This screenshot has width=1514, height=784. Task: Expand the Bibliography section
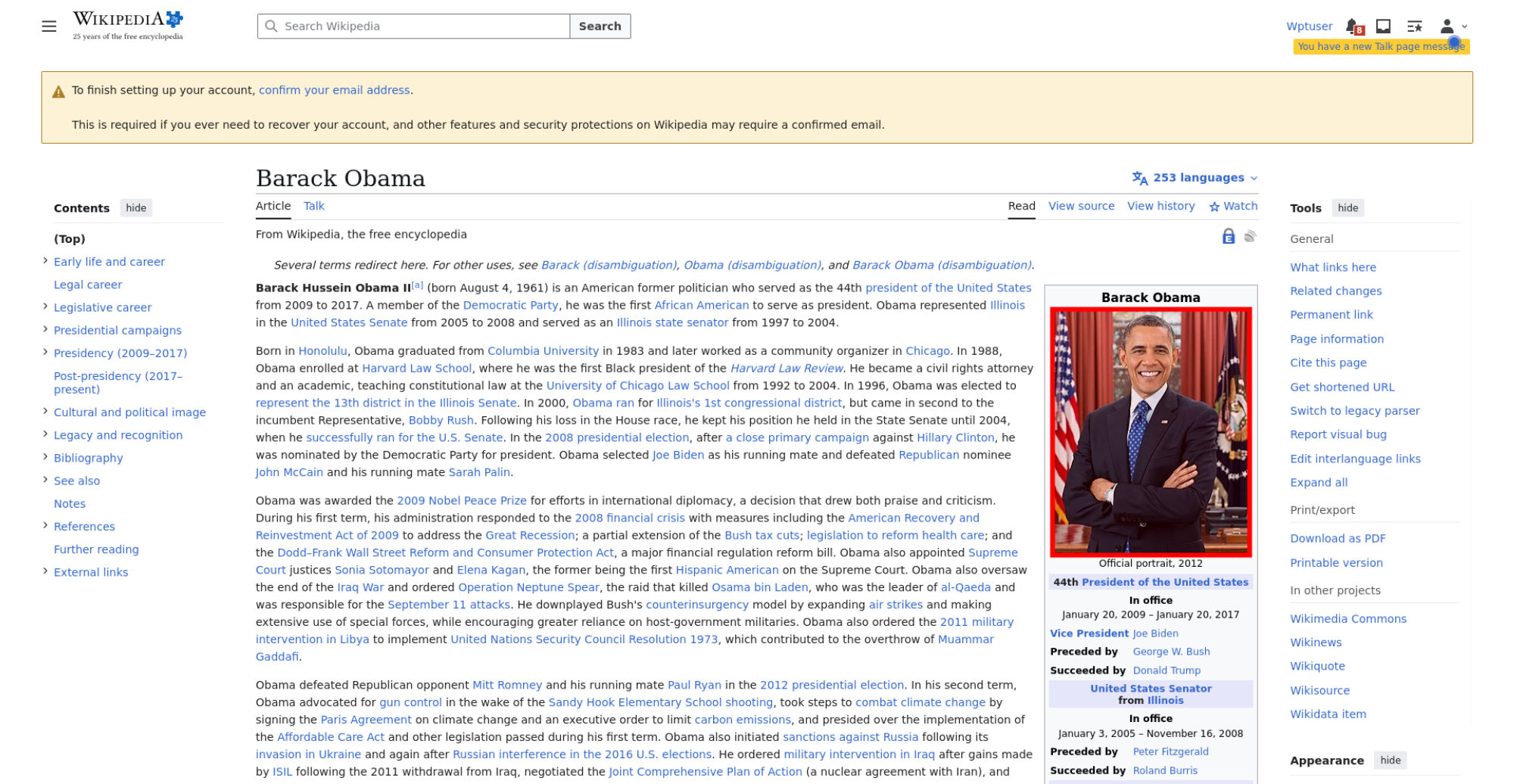tap(45, 456)
